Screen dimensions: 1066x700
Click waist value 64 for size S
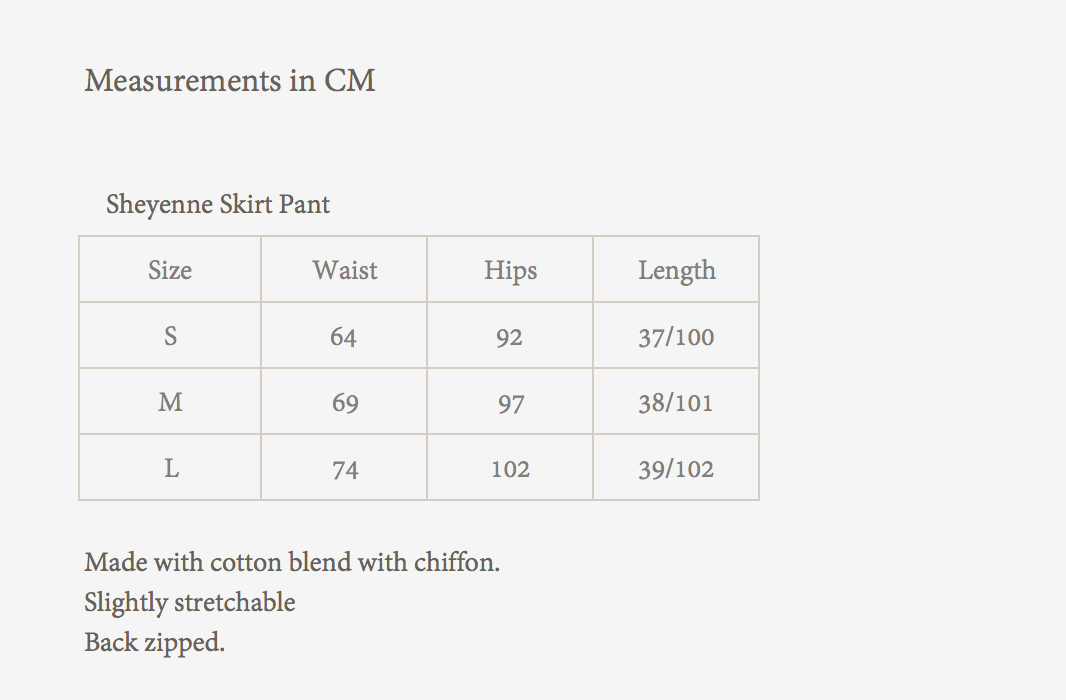[344, 337]
